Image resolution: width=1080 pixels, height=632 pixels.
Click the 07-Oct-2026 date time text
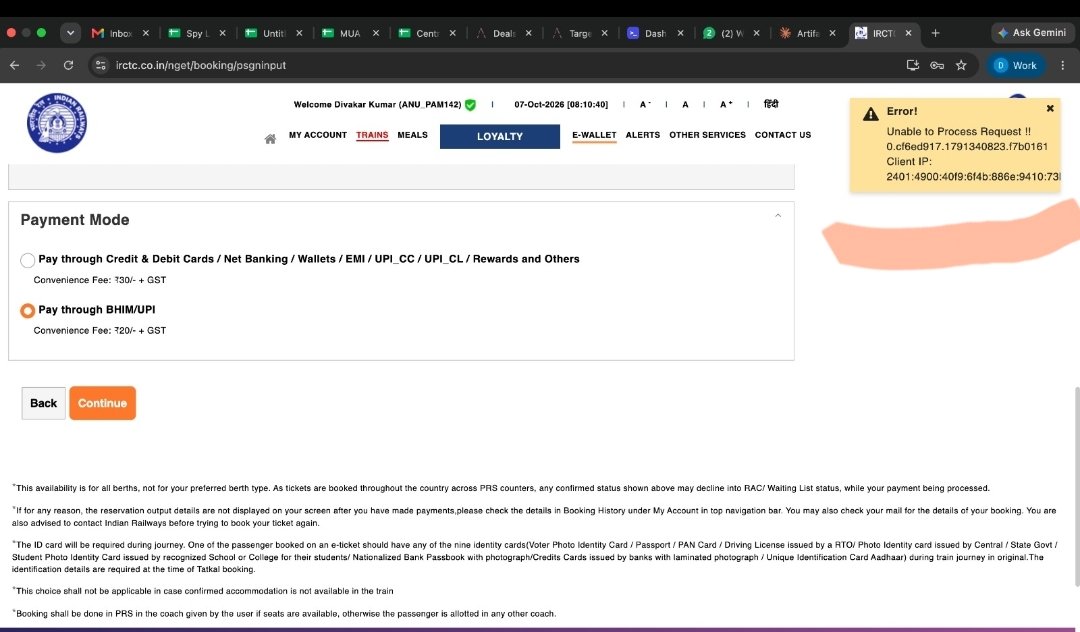coord(561,105)
